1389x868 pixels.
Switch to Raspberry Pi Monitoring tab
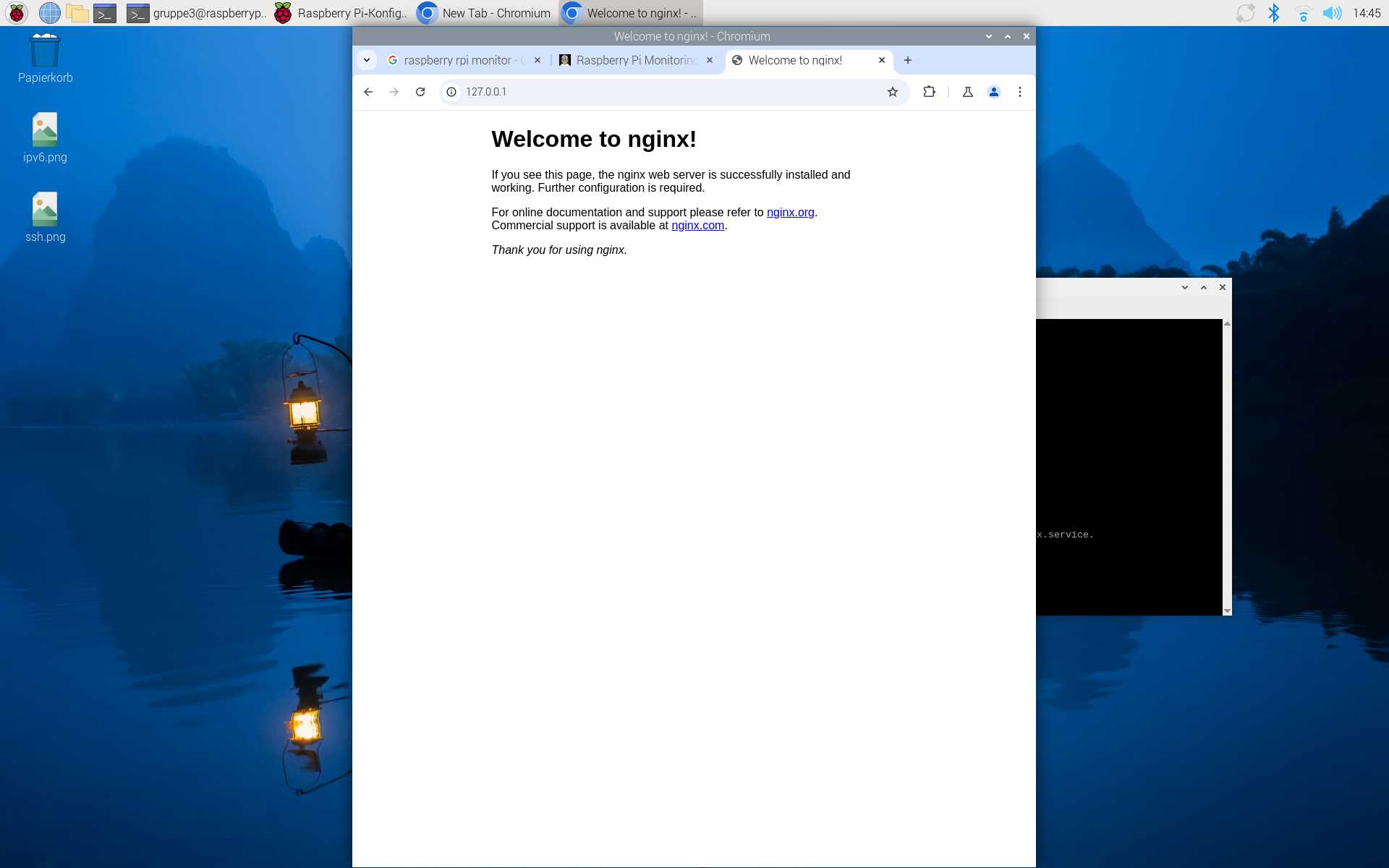(x=635, y=60)
